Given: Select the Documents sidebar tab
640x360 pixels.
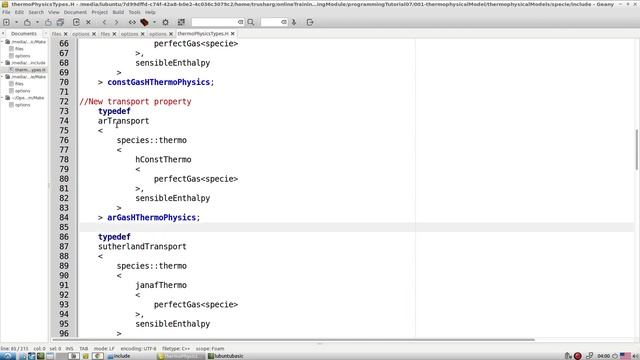Looking at the screenshot, I should (x=24, y=33).
